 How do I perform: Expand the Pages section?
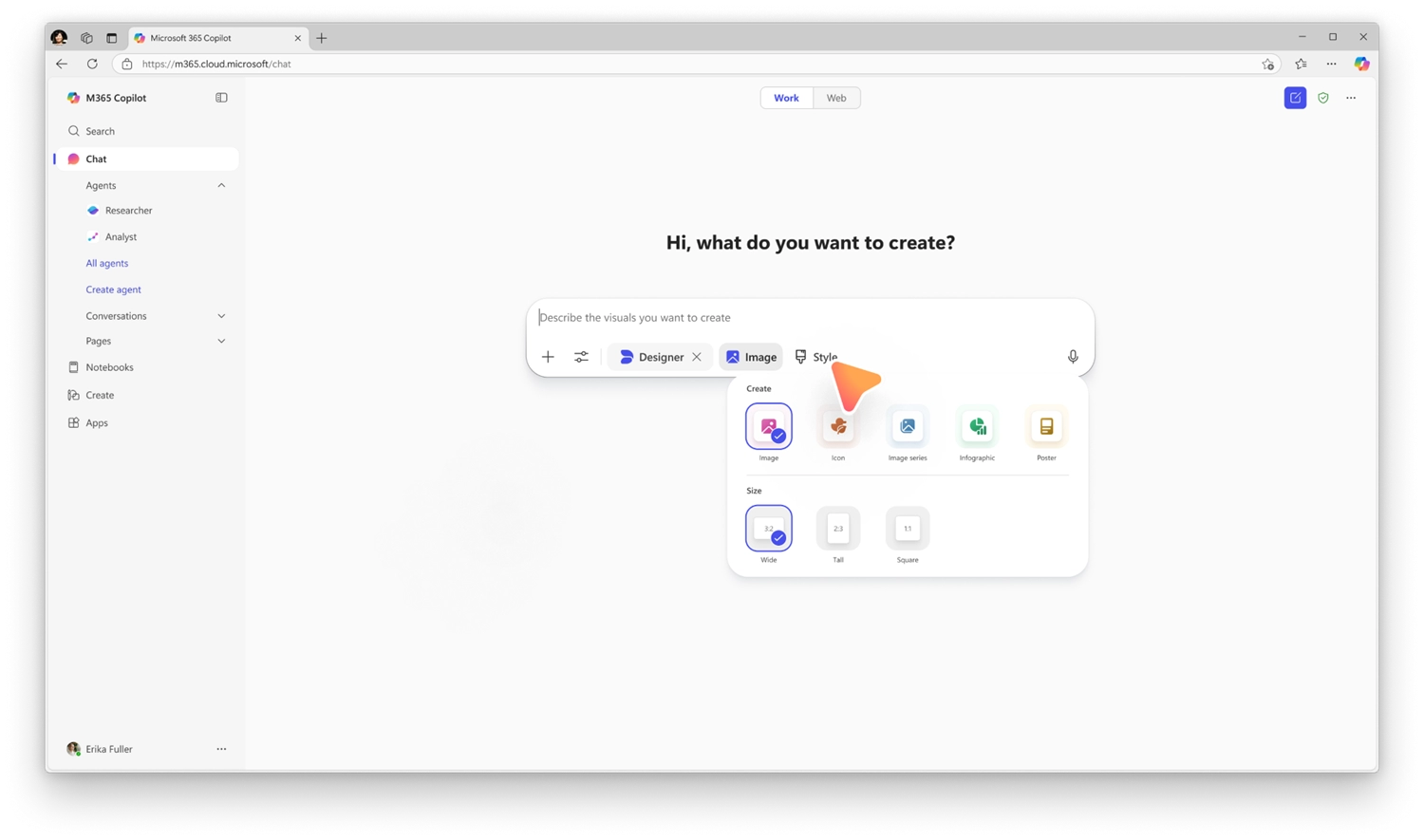tap(221, 341)
